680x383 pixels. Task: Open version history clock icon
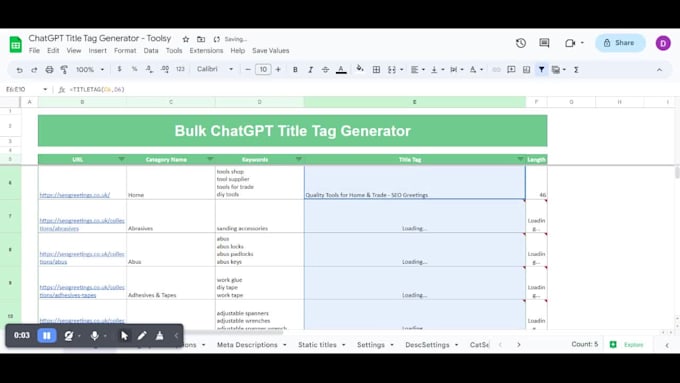pyautogui.click(x=521, y=43)
